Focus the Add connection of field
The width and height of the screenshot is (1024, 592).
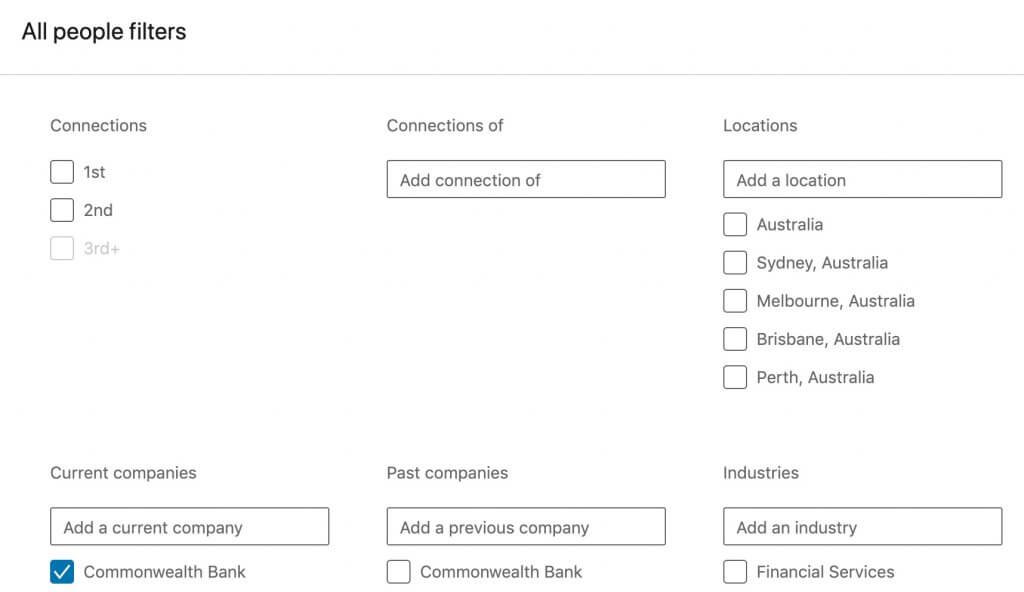(526, 179)
